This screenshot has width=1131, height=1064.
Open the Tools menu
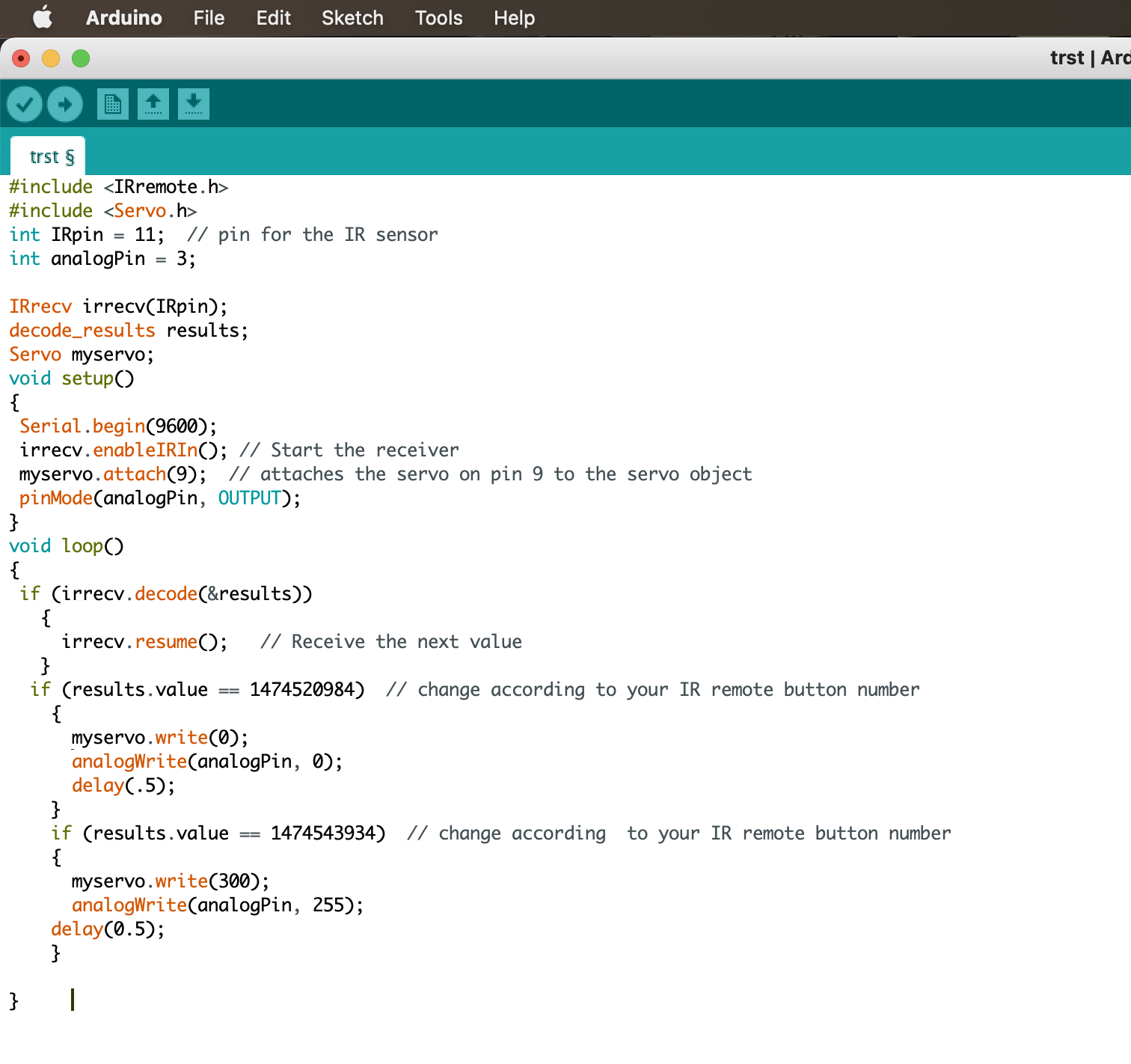click(439, 18)
